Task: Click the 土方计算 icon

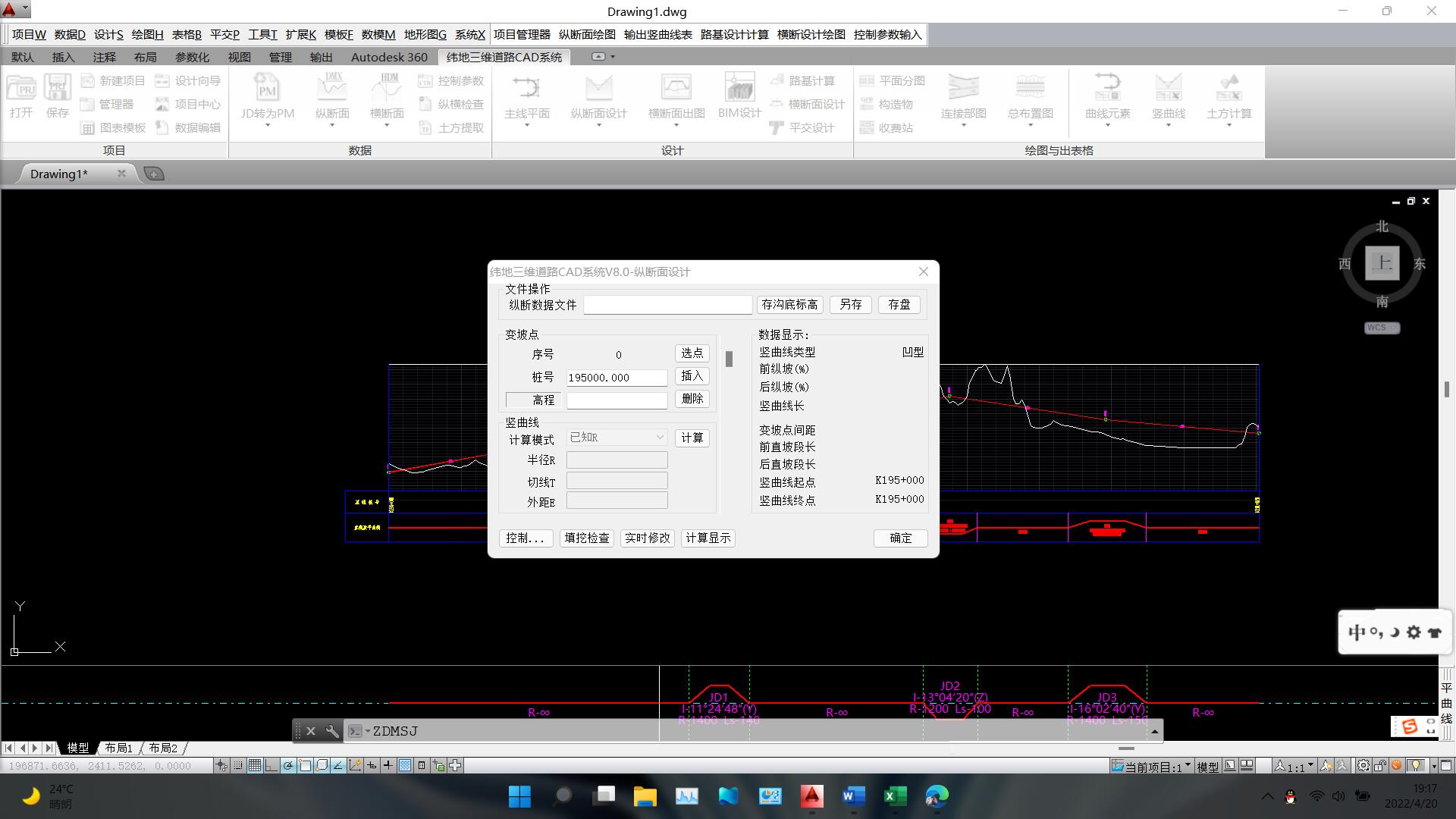Action: tap(1228, 89)
